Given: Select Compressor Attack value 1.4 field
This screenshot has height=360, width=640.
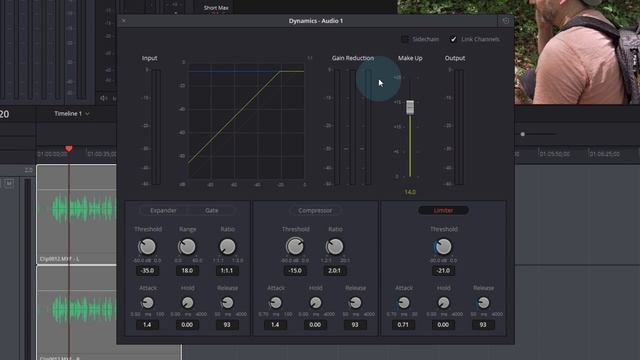Looking at the screenshot, I should click(276, 325).
